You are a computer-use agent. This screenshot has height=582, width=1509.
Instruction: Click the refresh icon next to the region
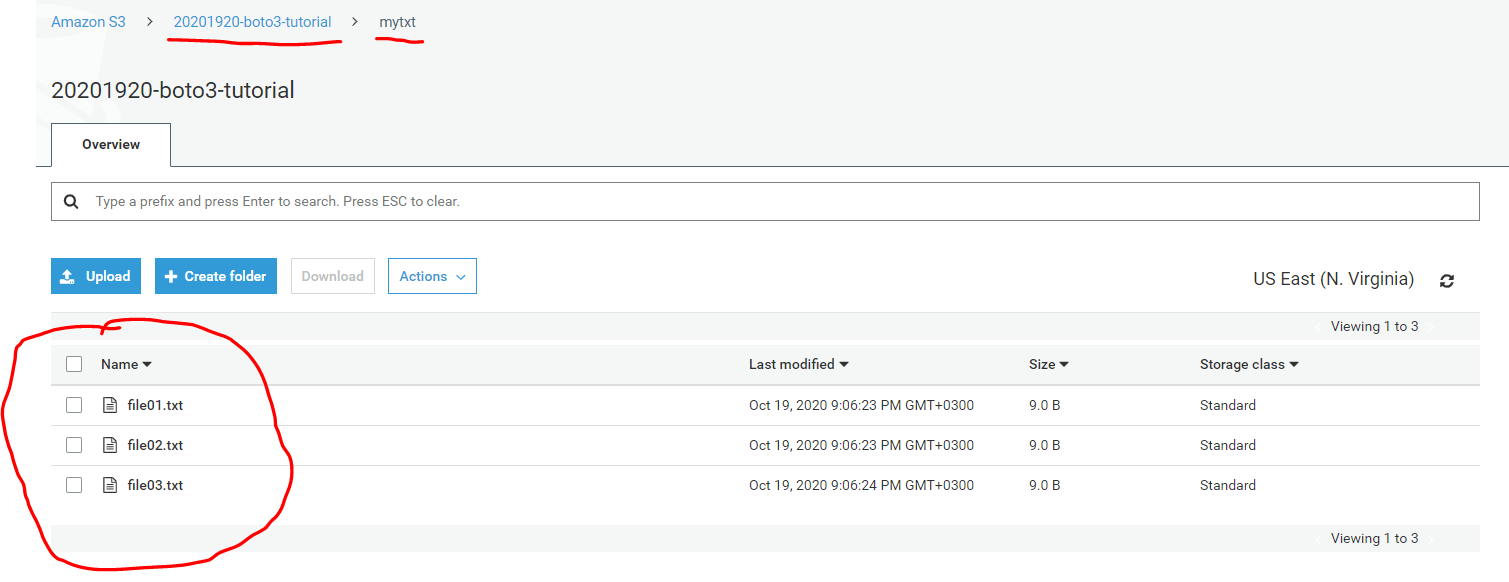tap(1447, 281)
